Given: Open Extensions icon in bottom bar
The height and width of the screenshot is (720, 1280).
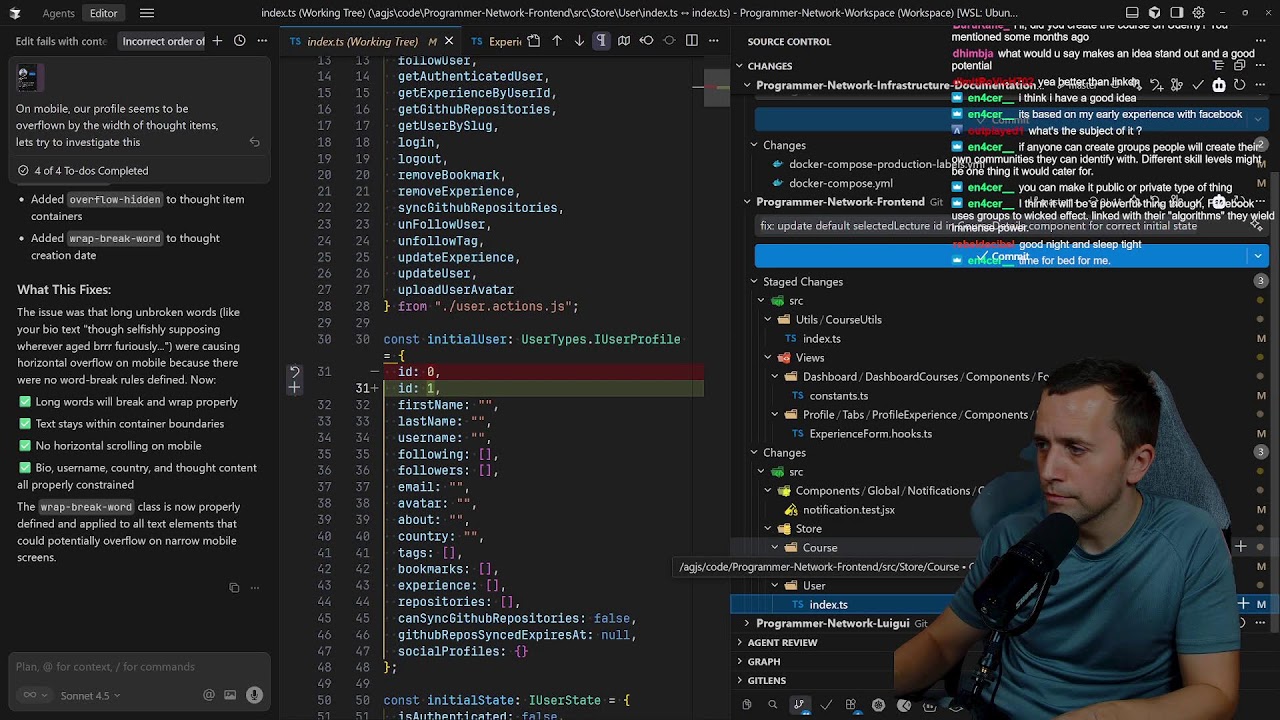Looking at the screenshot, I should [851, 705].
